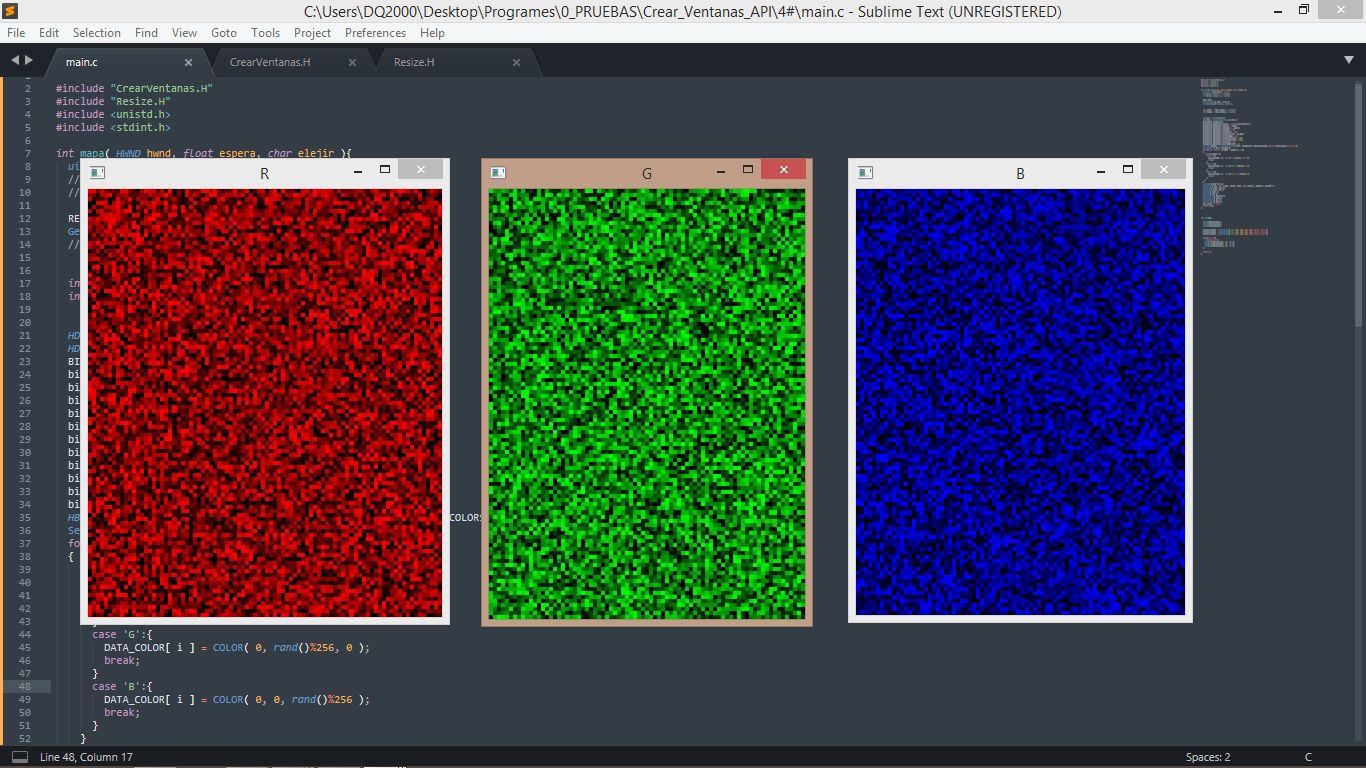Click the R window's system icon

[x=97, y=172]
